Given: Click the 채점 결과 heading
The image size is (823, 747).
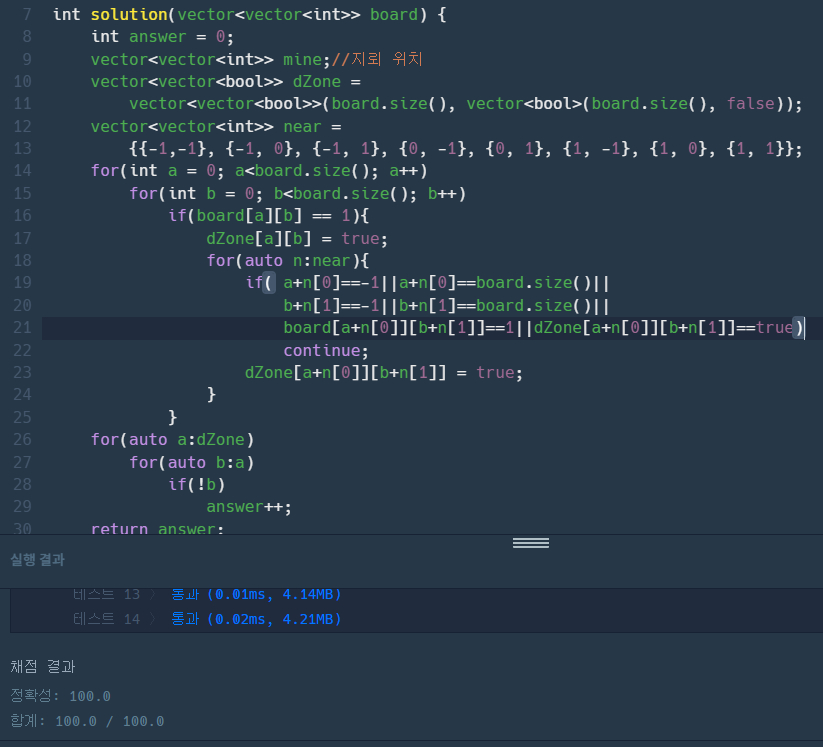Looking at the screenshot, I should pyautogui.click(x=42, y=666).
